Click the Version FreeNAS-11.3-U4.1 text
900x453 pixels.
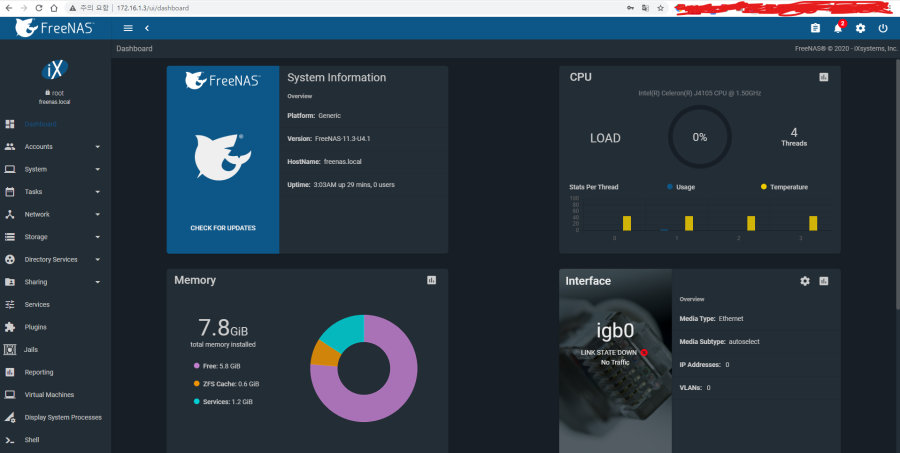click(x=329, y=139)
